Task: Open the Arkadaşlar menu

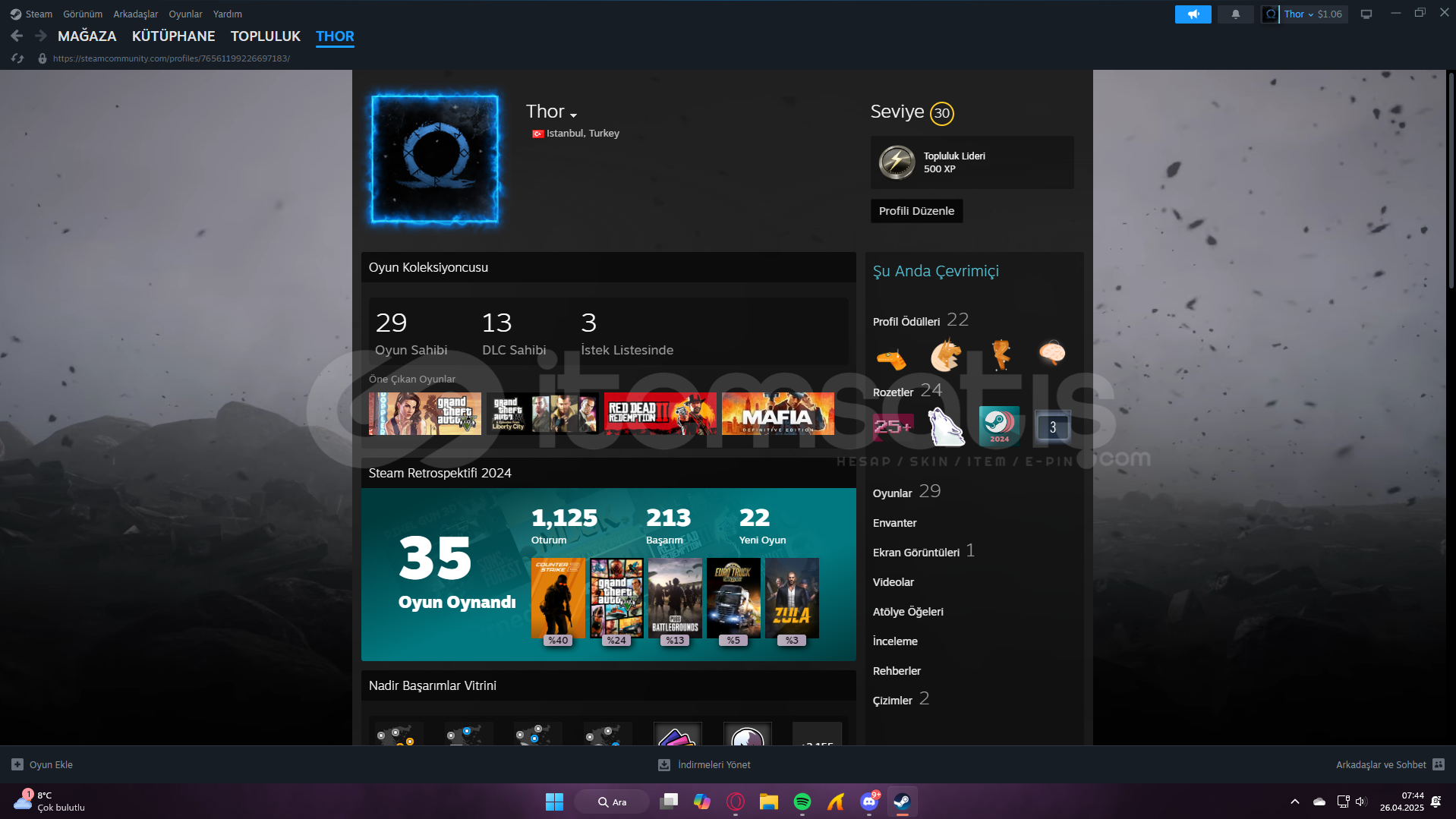Action: (136, 14)
